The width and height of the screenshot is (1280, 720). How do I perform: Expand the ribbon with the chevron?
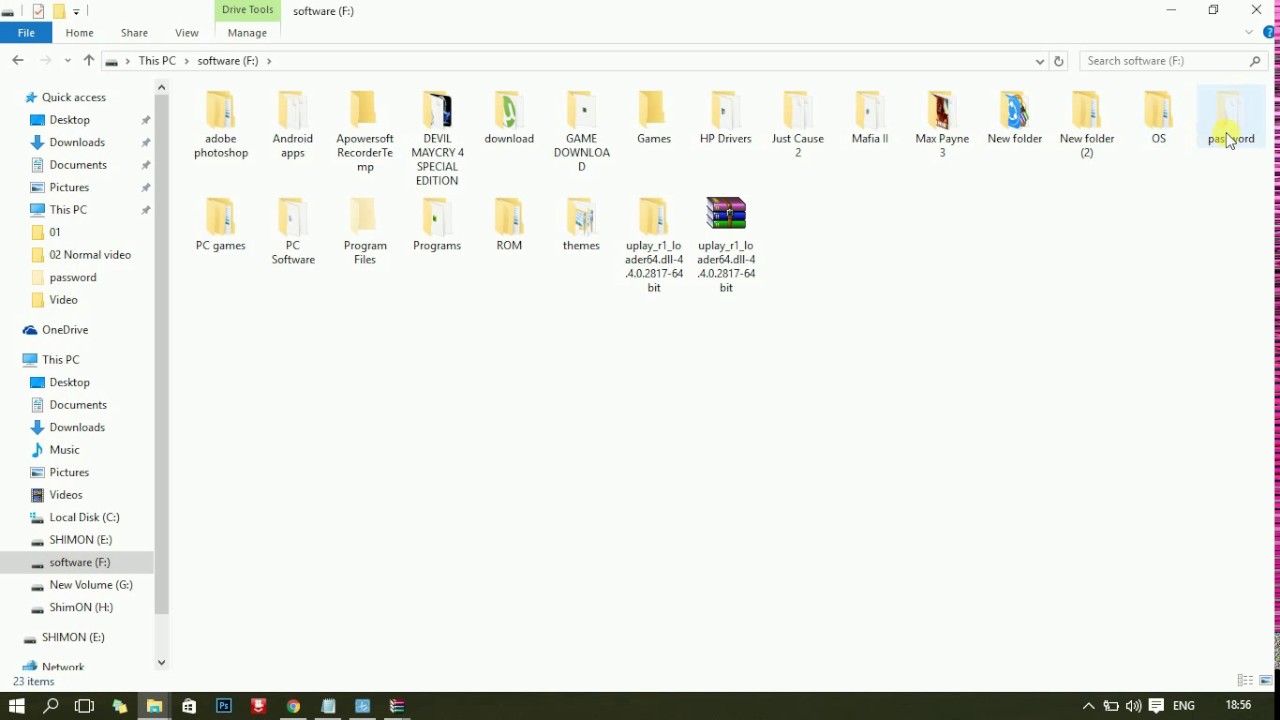click(1249, 33)
